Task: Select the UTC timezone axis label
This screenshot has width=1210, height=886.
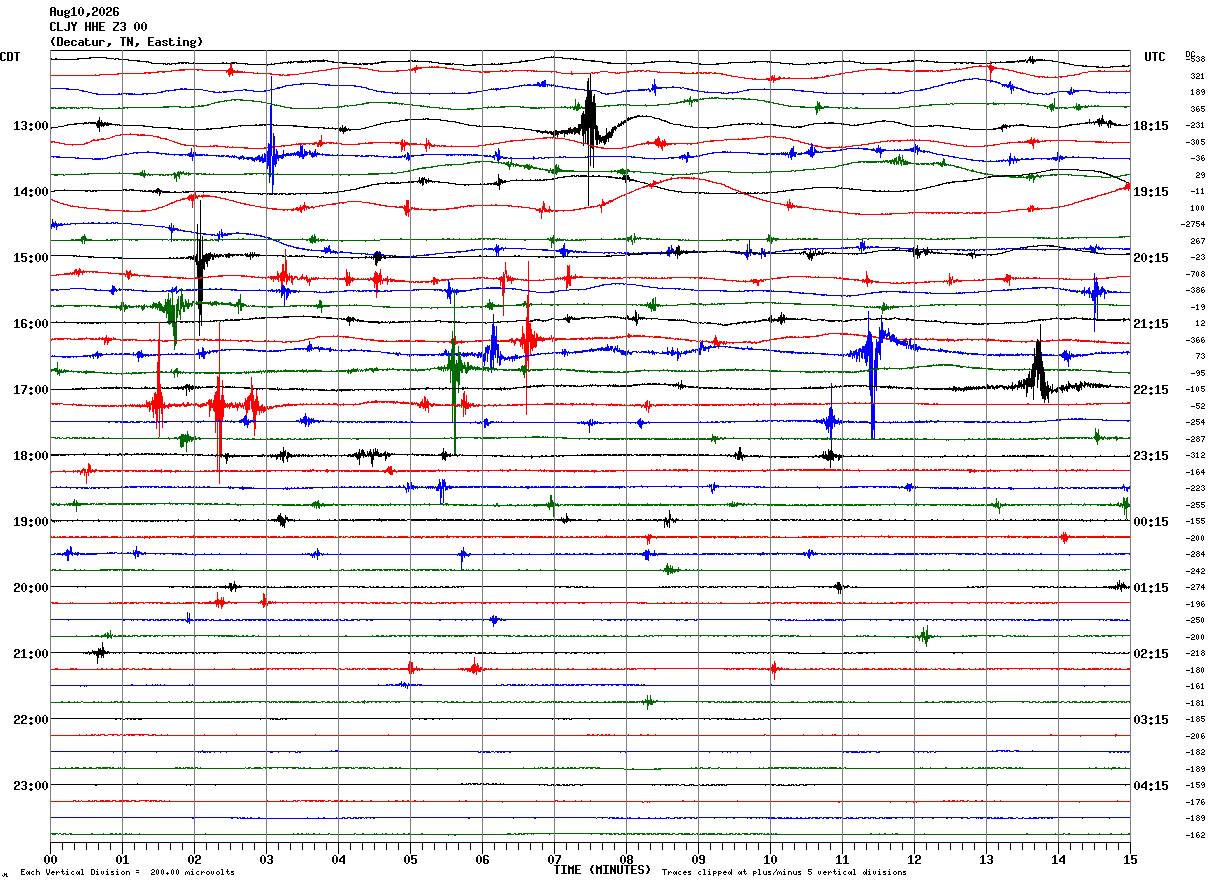Action: click(1155, 57)
